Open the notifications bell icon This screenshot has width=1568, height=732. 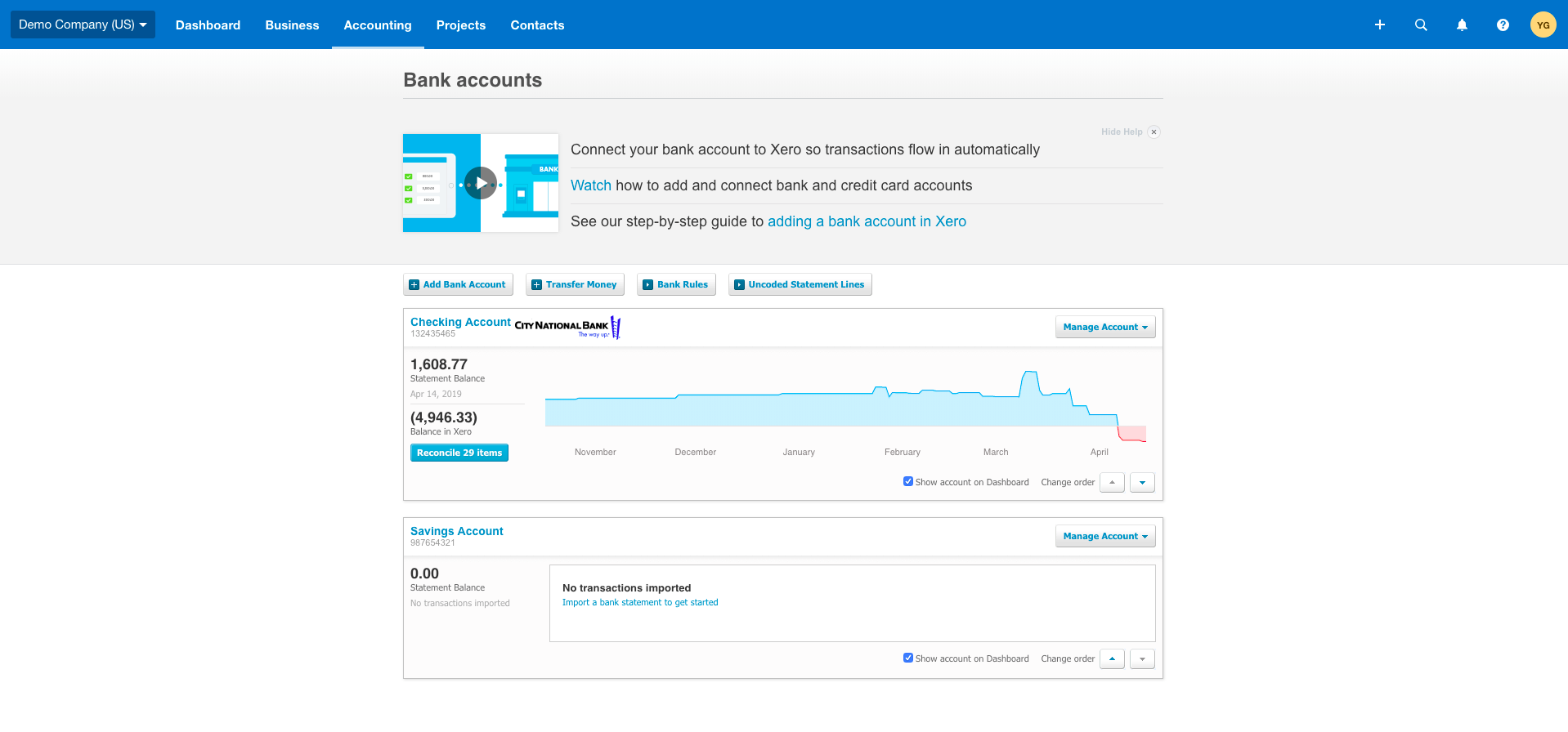pyautogui.click(x=1462, y=25)
